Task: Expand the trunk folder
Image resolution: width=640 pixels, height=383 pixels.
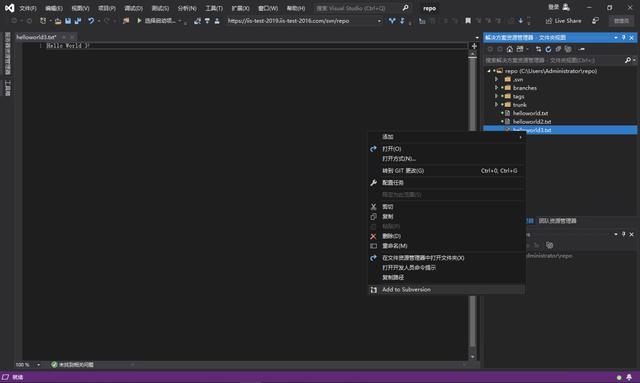Action: (496, 105)
